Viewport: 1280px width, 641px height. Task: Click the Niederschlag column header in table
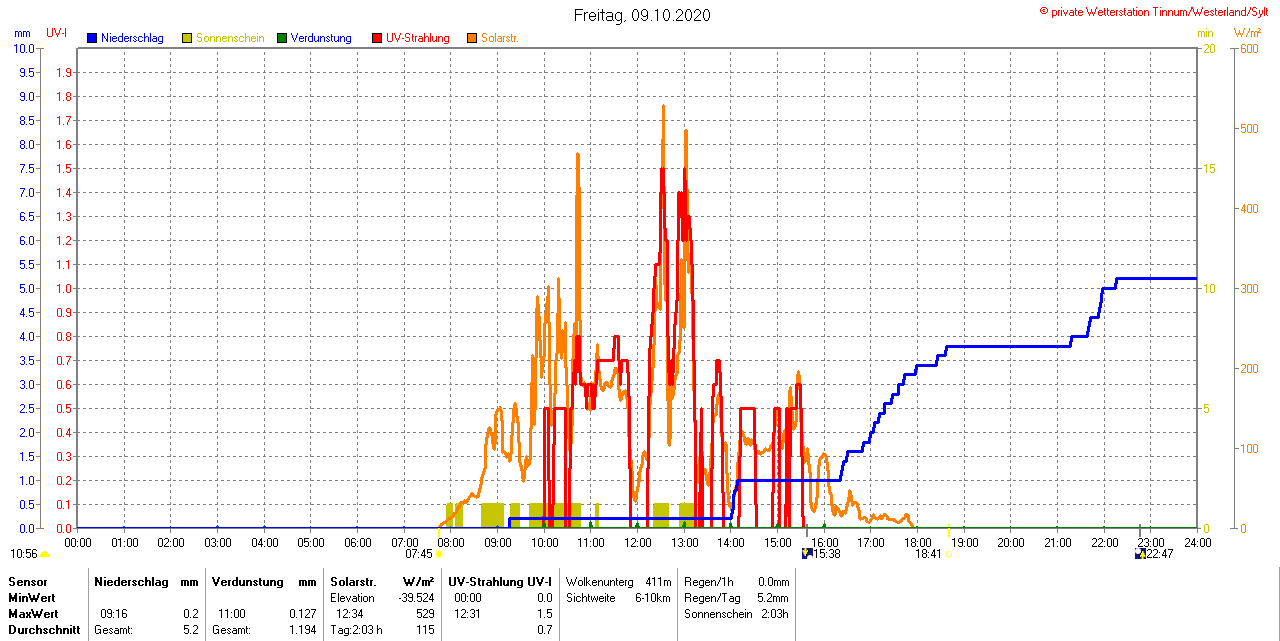[x=130, y=582]
